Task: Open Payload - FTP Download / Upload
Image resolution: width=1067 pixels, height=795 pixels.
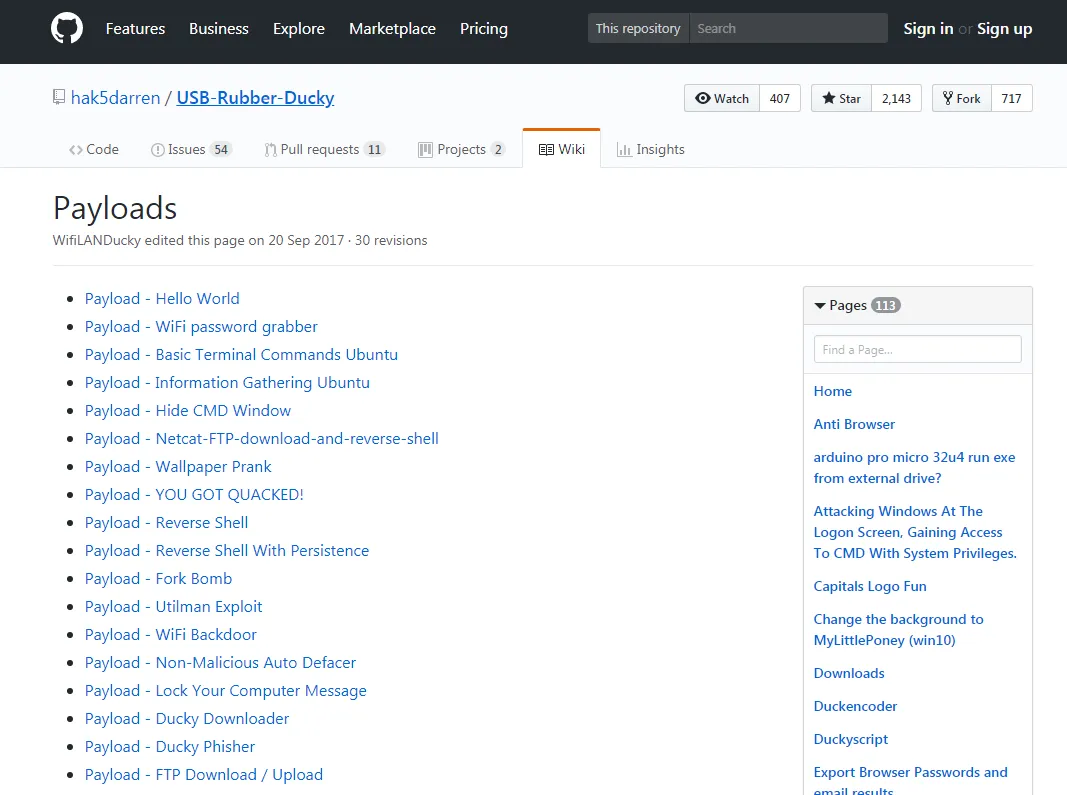Action: click(204, 774)
